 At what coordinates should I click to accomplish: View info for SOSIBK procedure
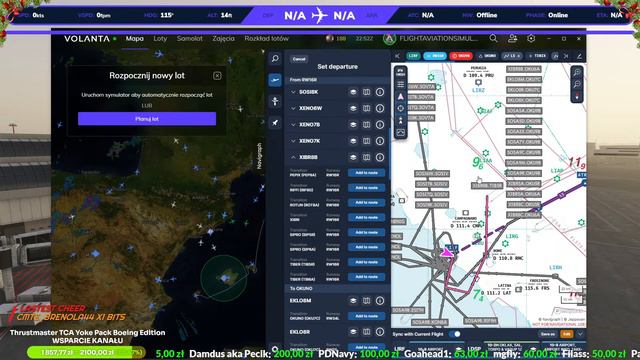coord(380,92)
